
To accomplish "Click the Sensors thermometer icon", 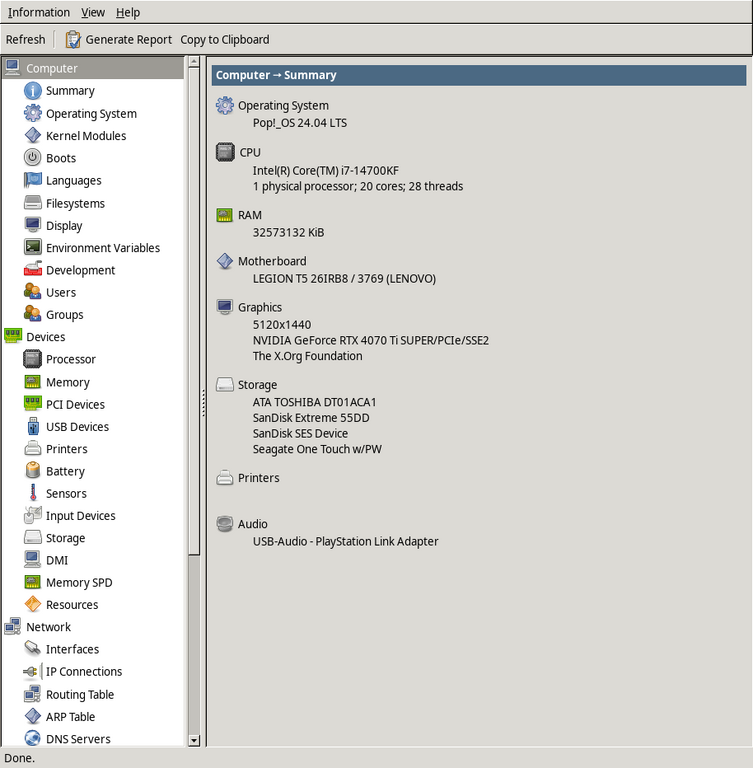I will pyautogui.click(x=33, y=493).
